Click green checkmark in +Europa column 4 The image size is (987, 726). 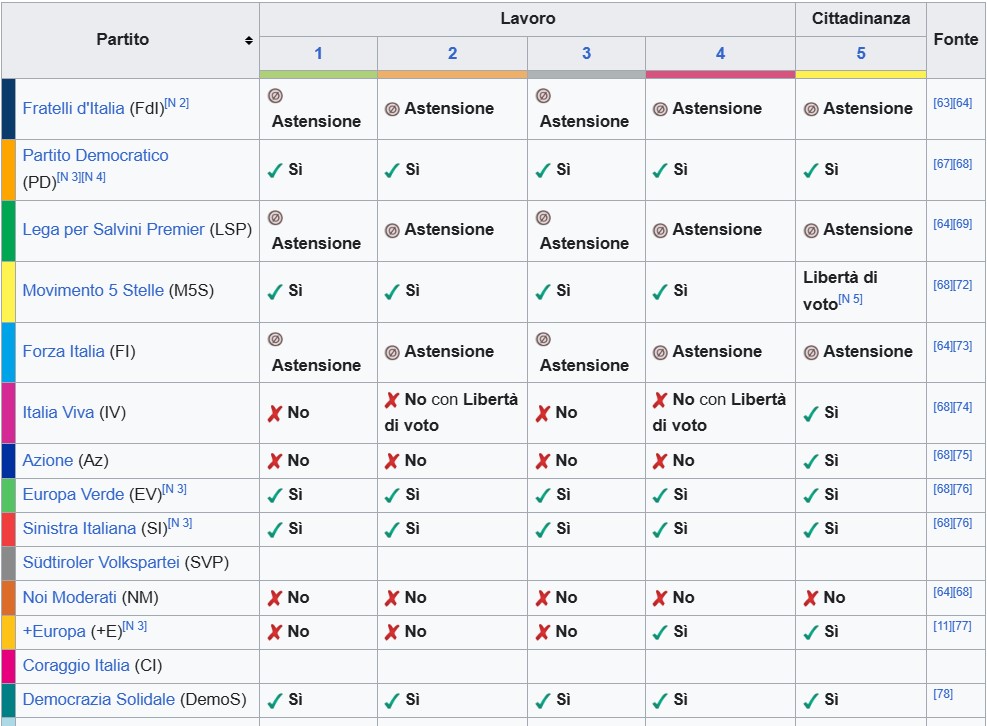[x=660, y=632]
